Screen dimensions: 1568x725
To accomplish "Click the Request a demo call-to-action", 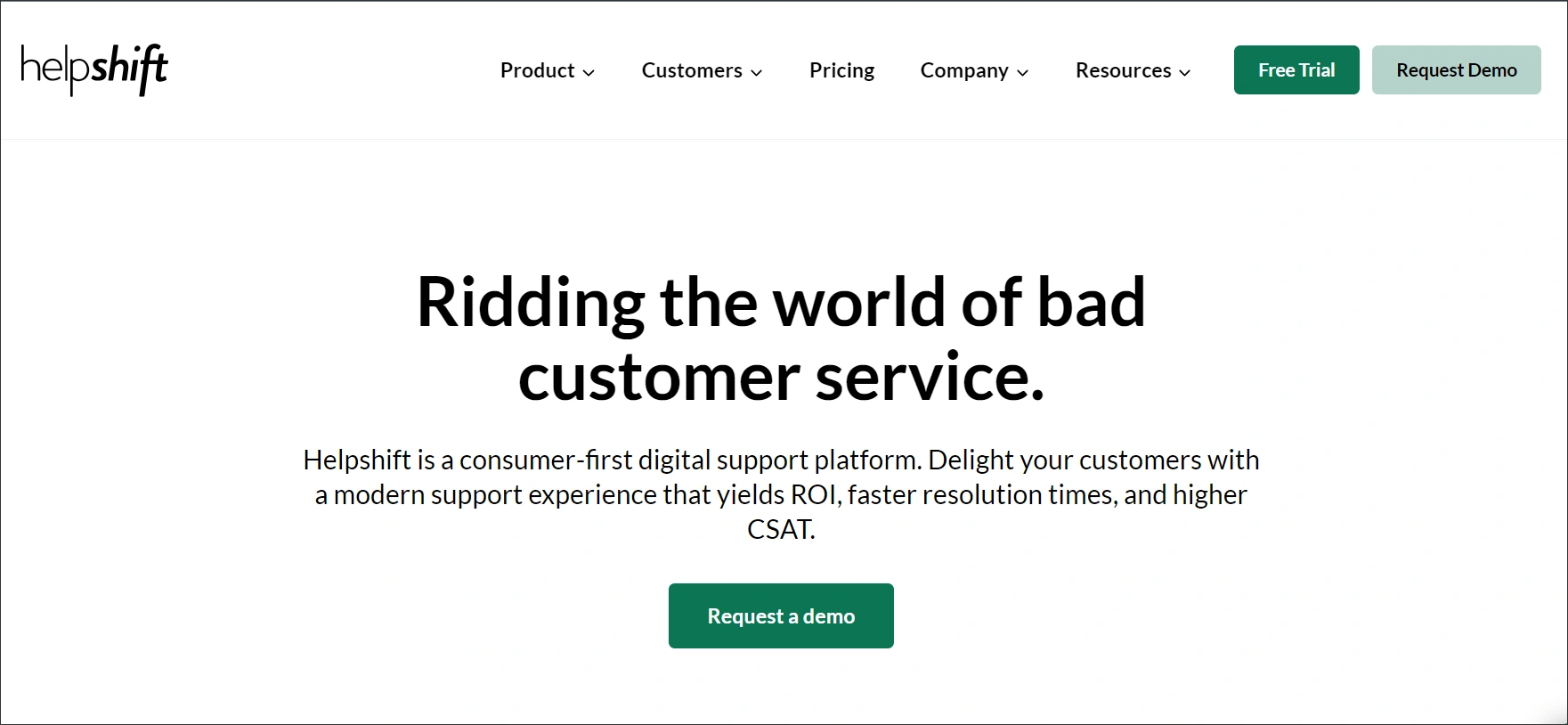I will click(781, 615).
